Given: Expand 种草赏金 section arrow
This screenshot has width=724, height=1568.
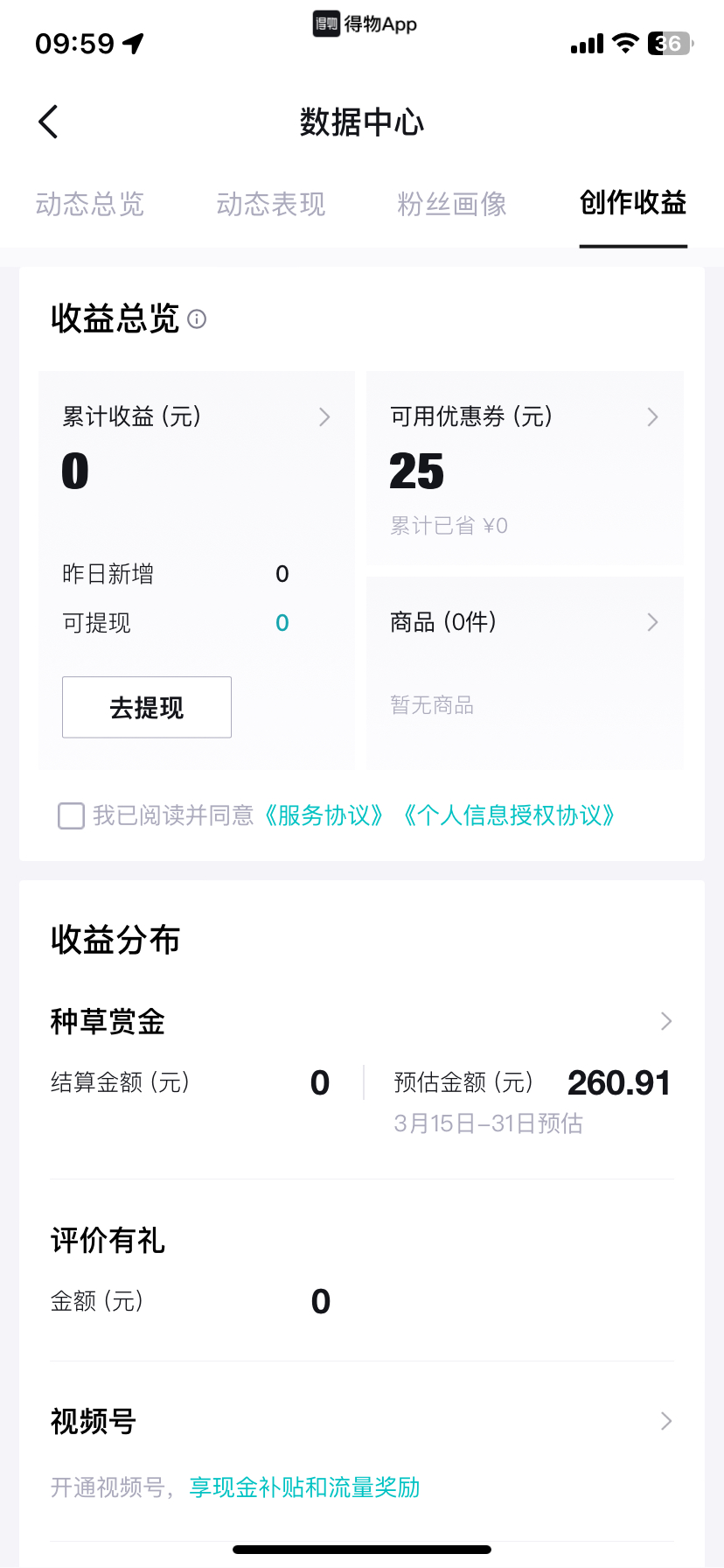Looking at the screenshot, I should pyautogui.click(x=666, y=1021).
